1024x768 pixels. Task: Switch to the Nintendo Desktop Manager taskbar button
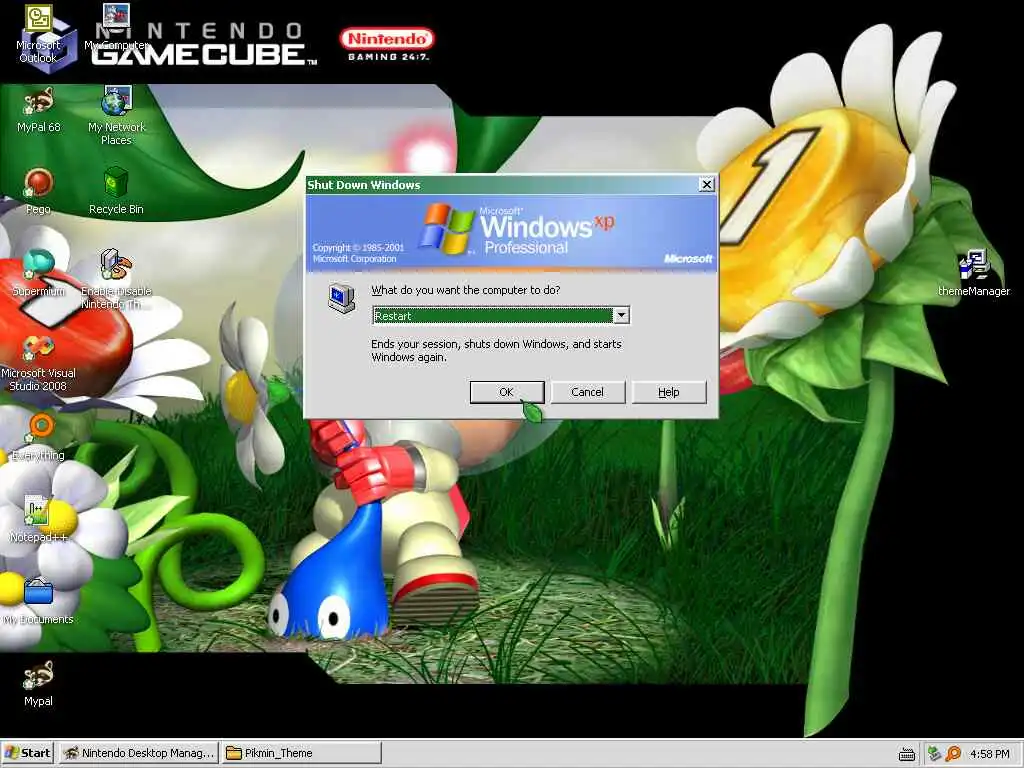click(x=138, y=753)
